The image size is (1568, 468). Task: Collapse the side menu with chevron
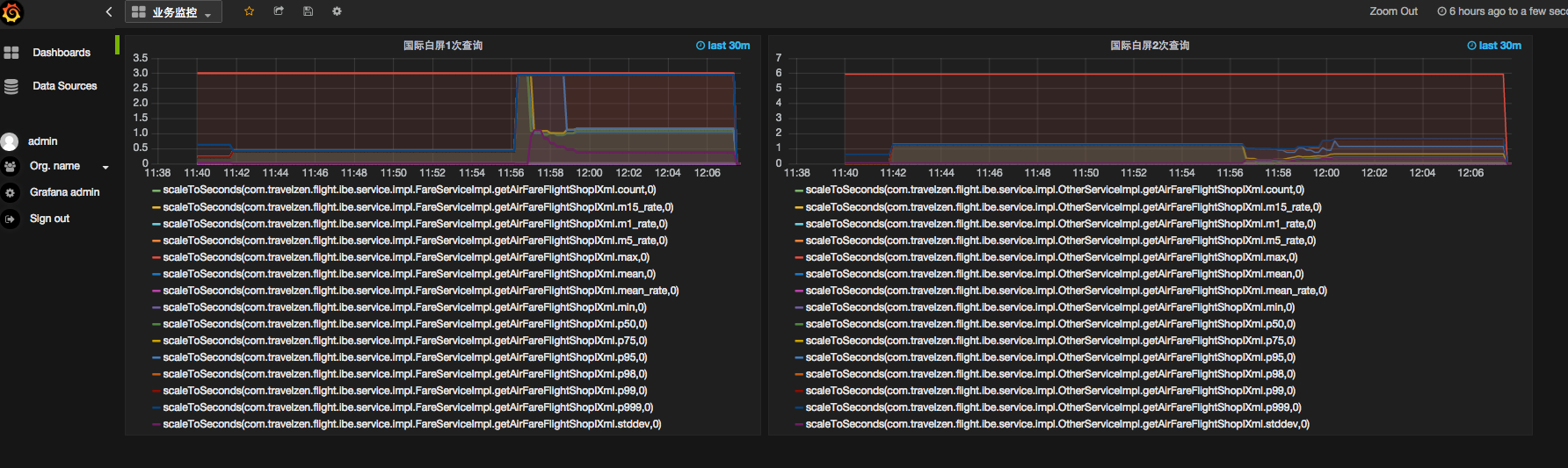click(109, 11)
